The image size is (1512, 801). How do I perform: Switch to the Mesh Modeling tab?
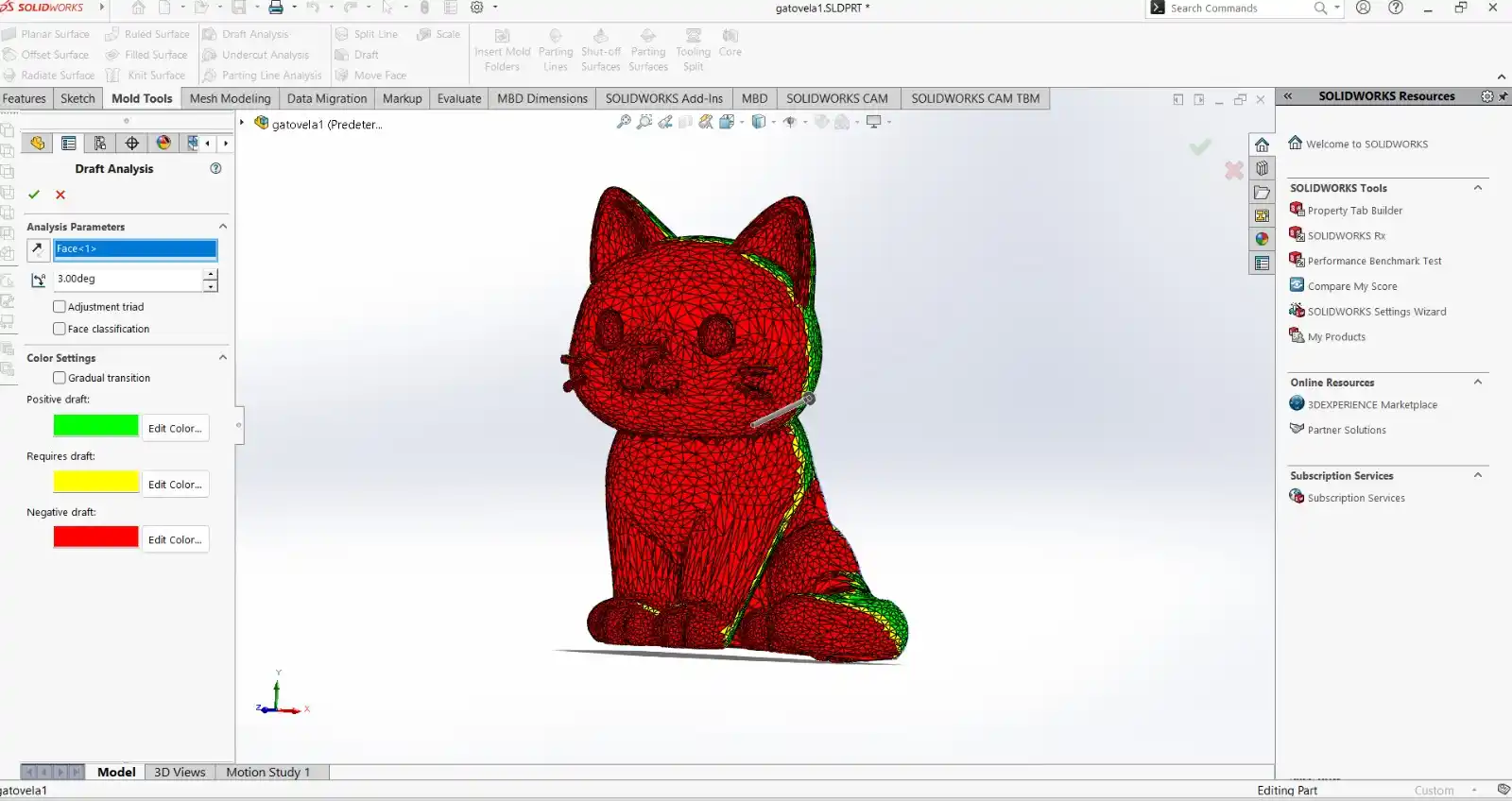point(230,98)
